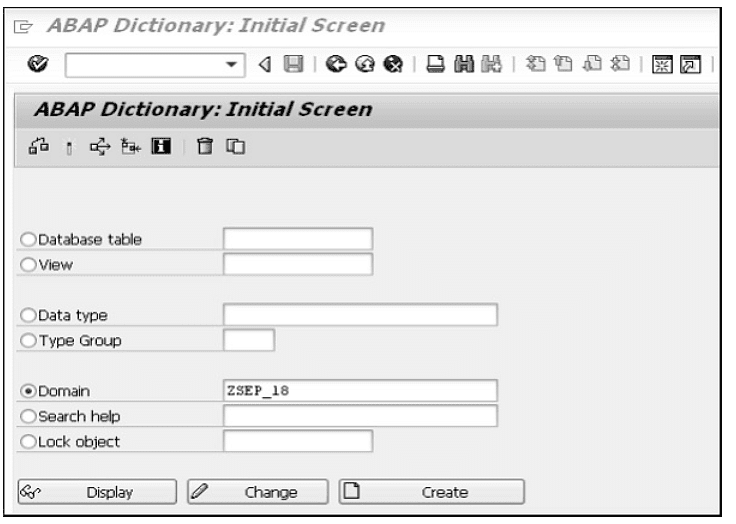Image resolution: width=736 pixels, height=524 pixels.
Task: Click the Display Object List icon
Action: (x=130, y=146)
